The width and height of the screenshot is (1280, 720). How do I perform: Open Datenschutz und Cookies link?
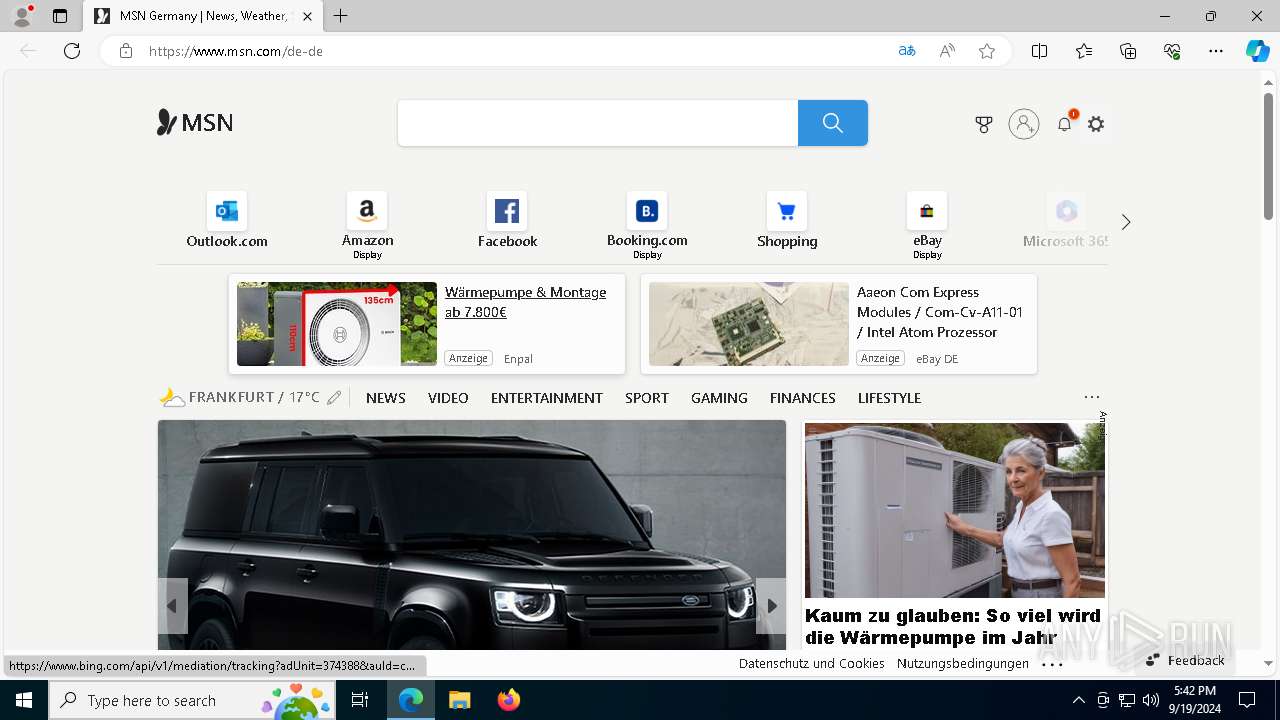pyautogui.click(x=811, y=663)
